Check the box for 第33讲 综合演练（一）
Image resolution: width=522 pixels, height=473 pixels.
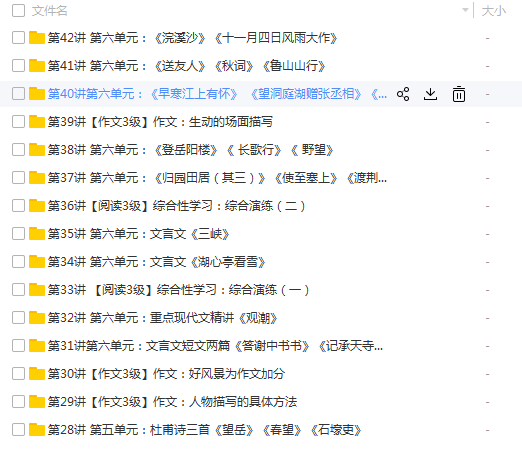tap(18, 290)
